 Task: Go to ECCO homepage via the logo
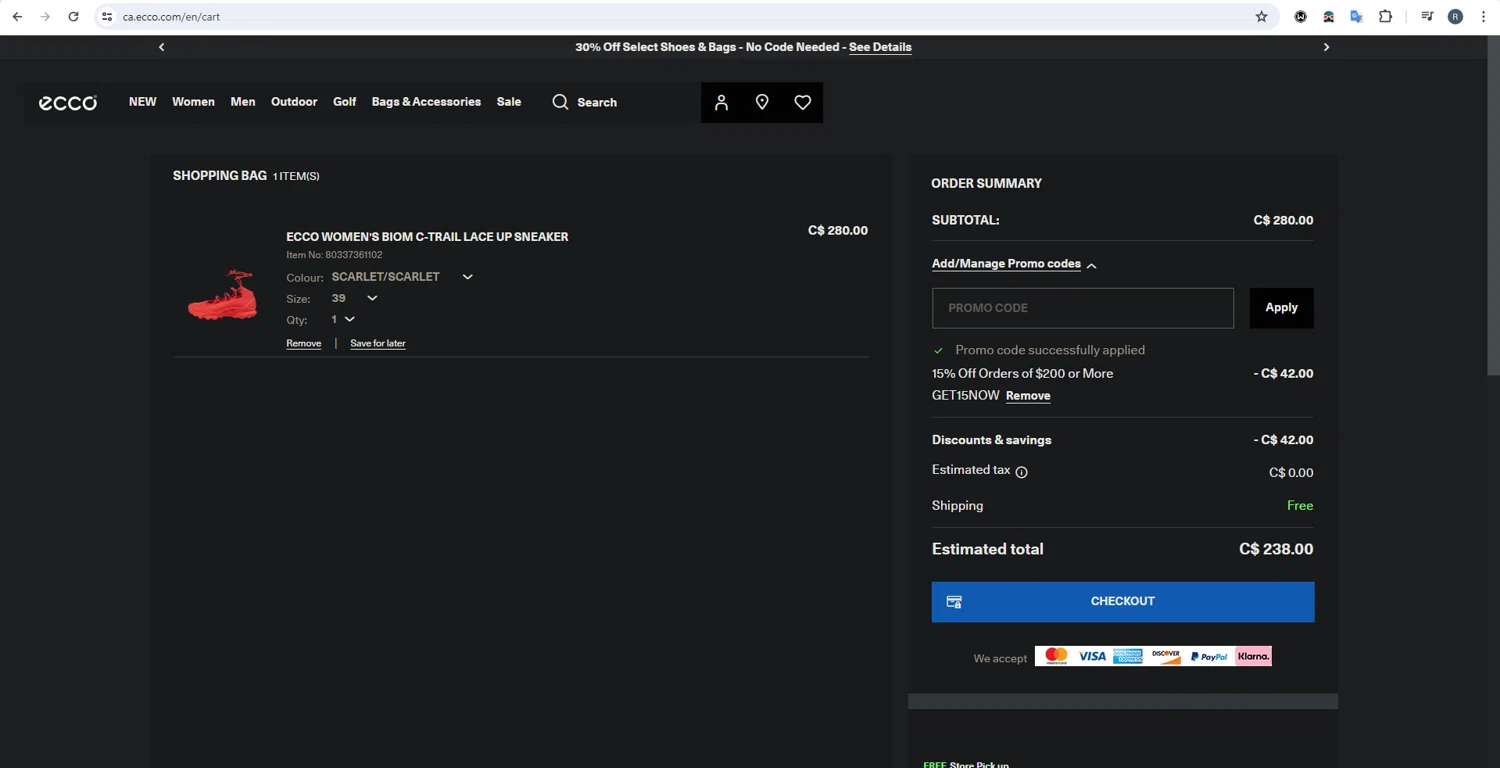coord(68,102)
